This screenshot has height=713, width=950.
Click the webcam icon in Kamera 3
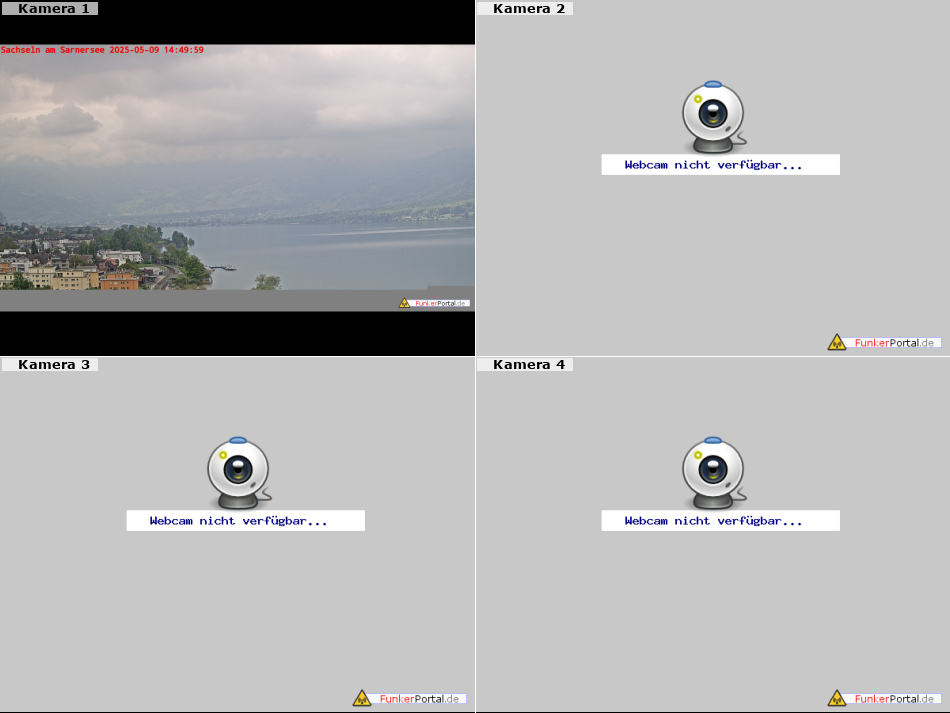(239, 473)
